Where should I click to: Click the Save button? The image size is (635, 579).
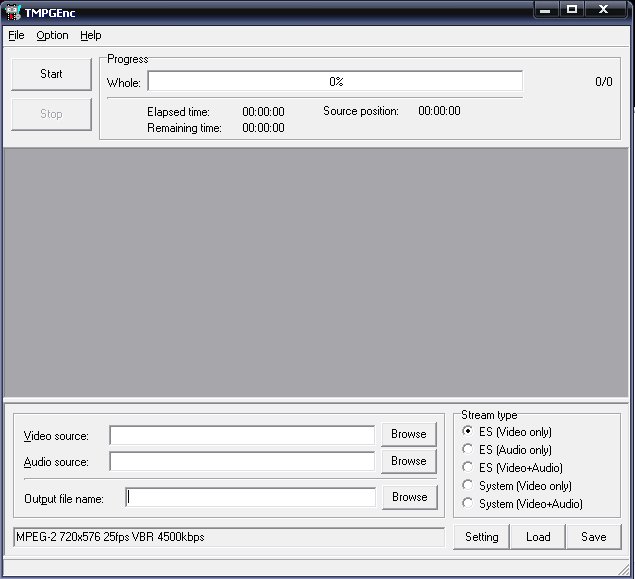coord(594,537)
